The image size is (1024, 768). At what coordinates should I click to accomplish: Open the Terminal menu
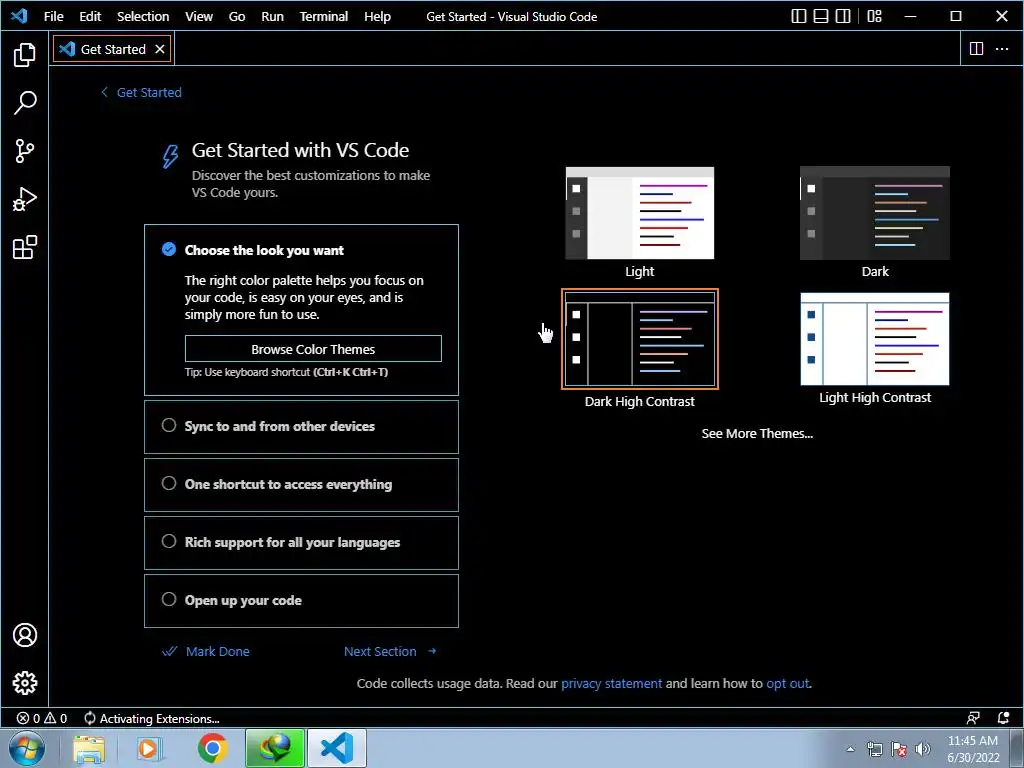tap(323, 16)
